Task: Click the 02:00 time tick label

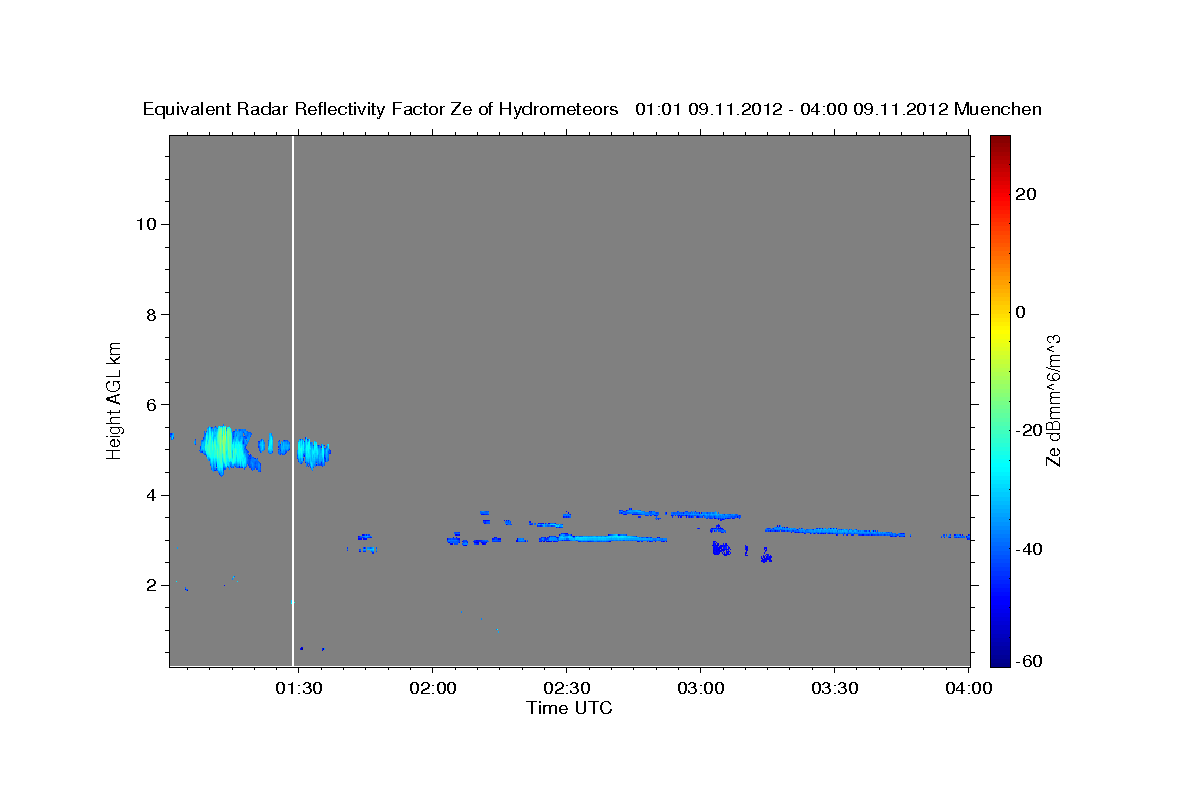Action: 433,688
